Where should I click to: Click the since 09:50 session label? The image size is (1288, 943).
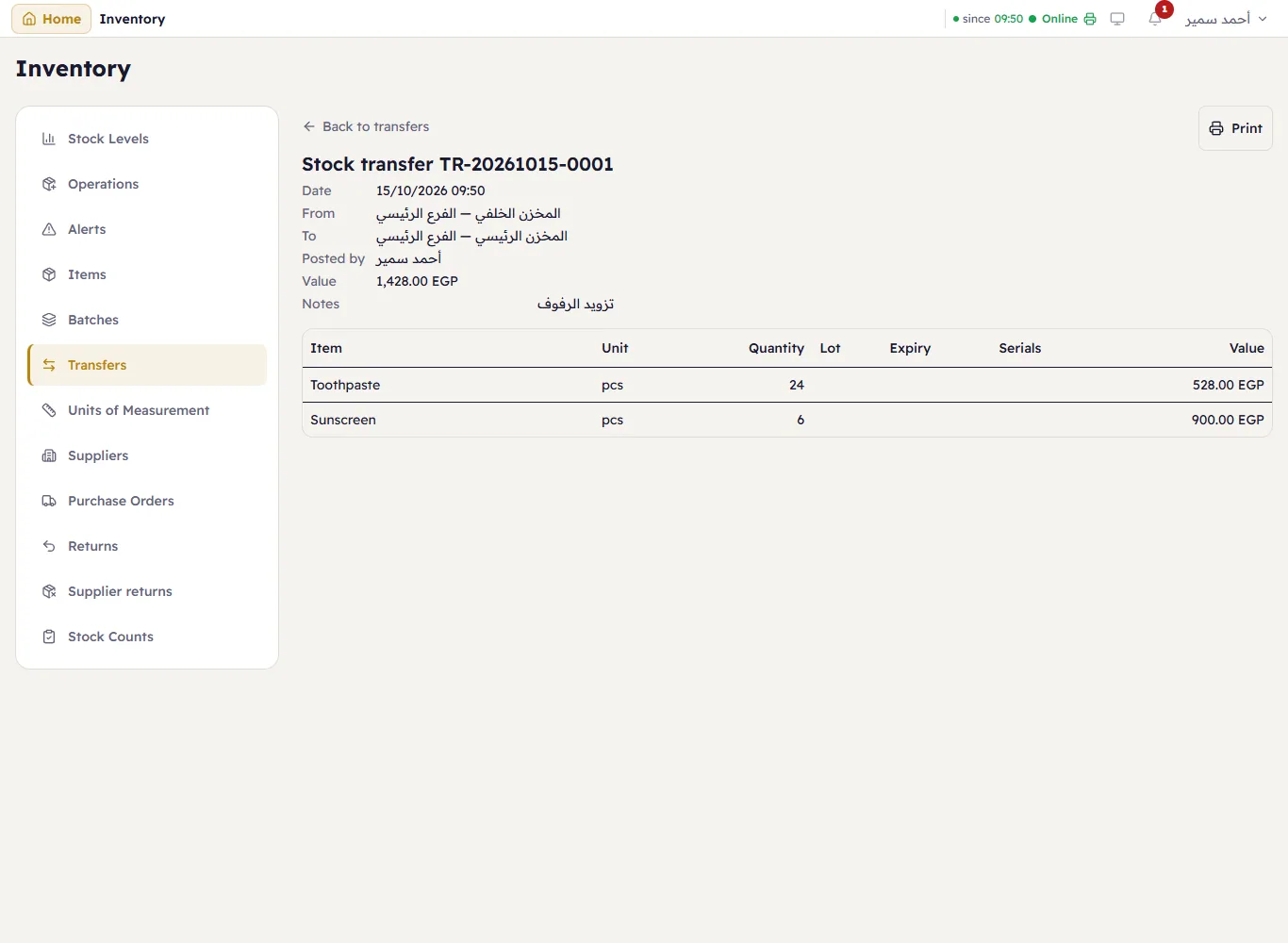pyautogui.click(x=988, y=19)
